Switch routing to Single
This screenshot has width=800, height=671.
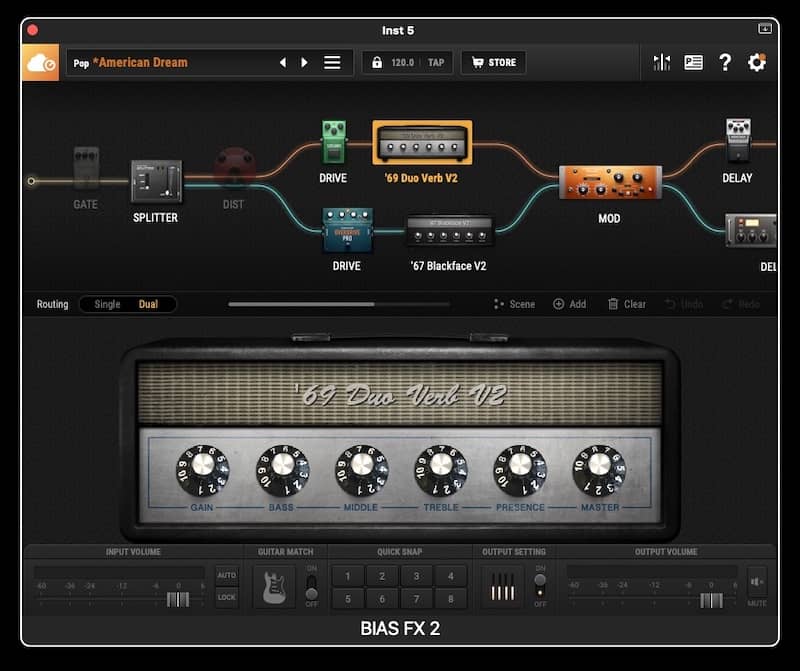[x=107, y=304]
